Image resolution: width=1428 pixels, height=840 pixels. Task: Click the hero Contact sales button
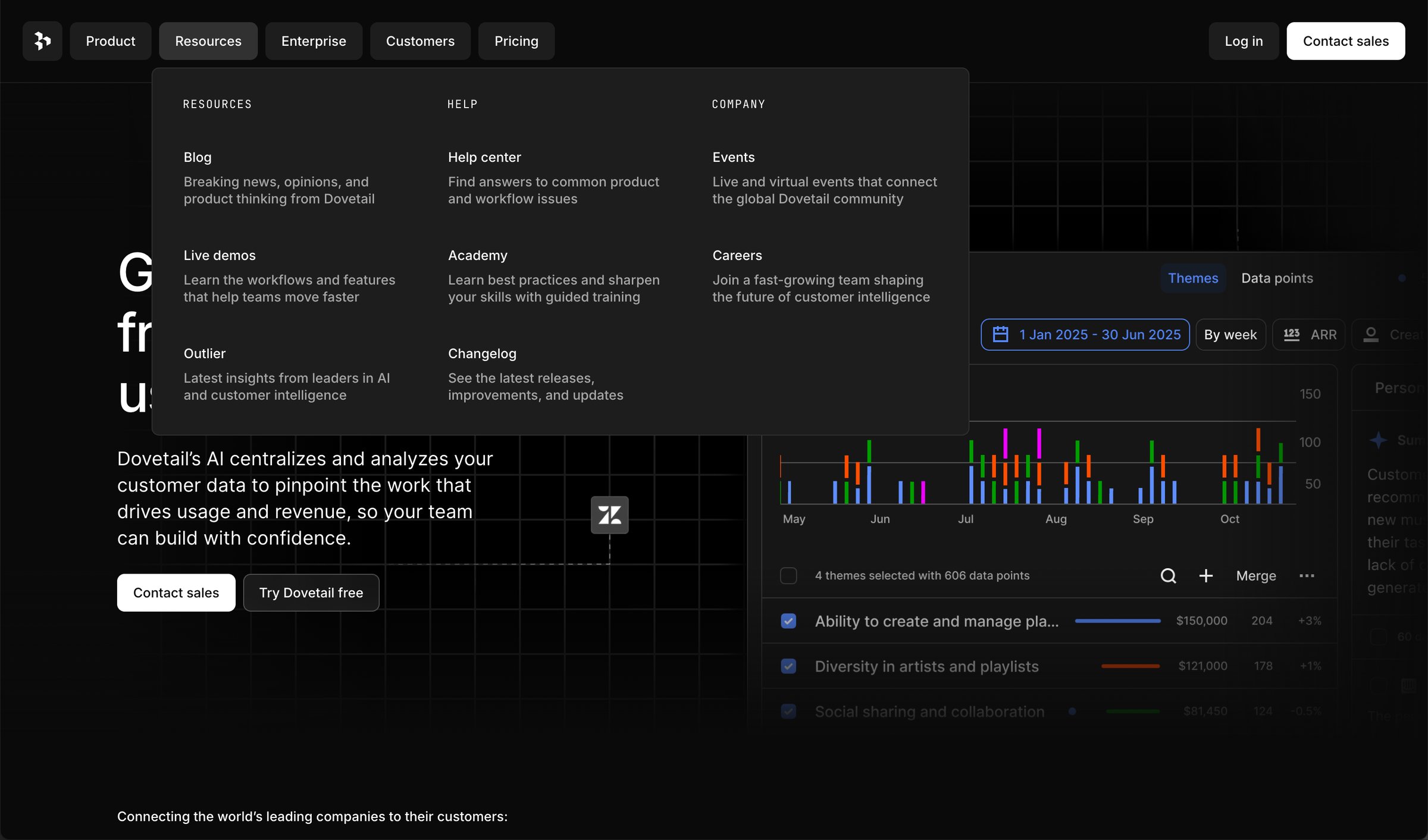(x=176, y=593)
